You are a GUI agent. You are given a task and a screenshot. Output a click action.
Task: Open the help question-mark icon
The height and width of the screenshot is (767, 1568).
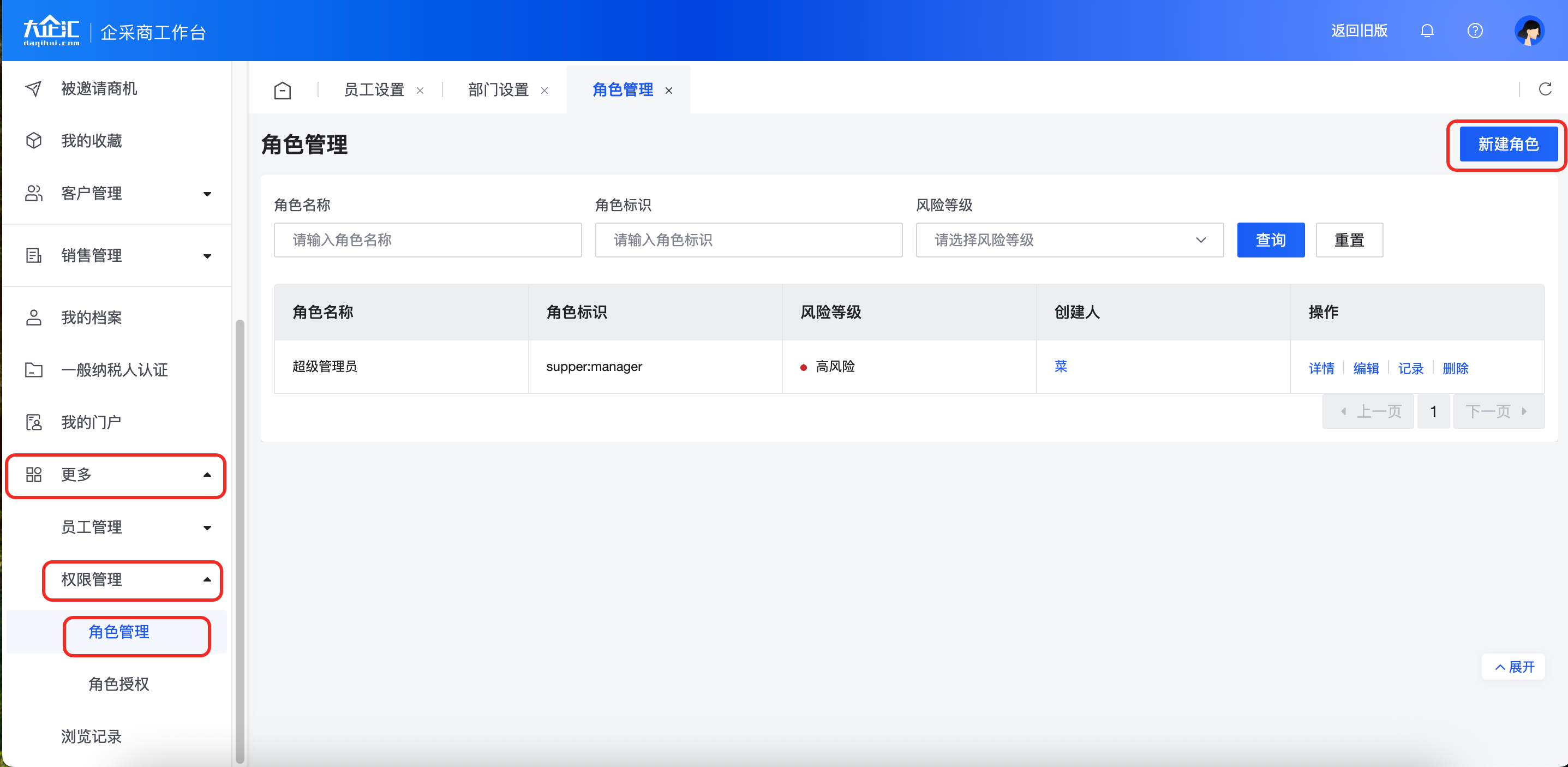tap(1474, 31)
